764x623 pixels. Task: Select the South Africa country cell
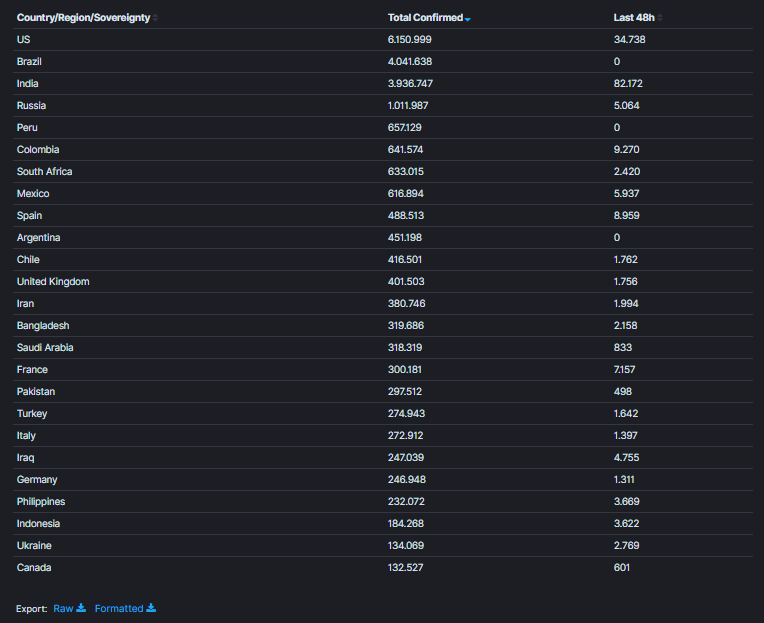tap(44, 172)
